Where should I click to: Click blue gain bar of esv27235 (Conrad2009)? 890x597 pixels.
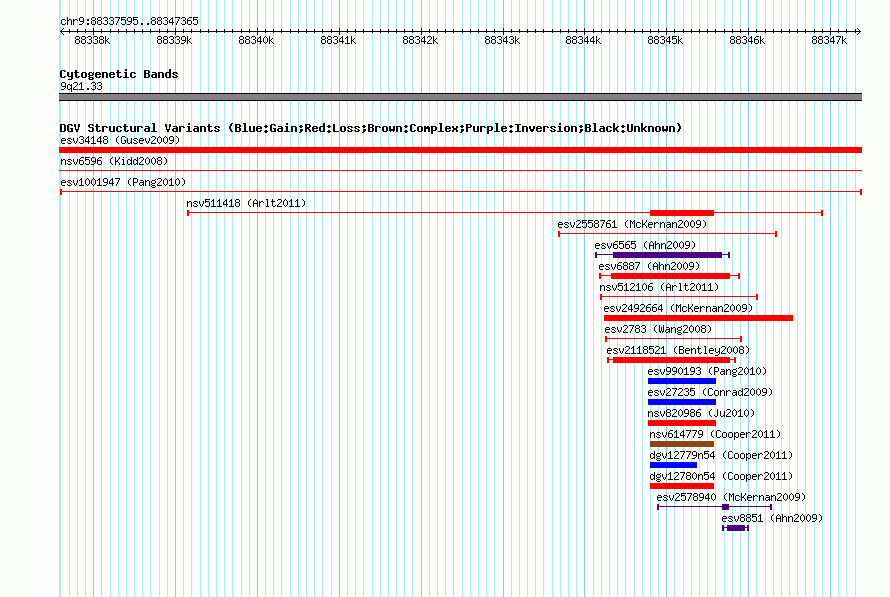(682, 402)
